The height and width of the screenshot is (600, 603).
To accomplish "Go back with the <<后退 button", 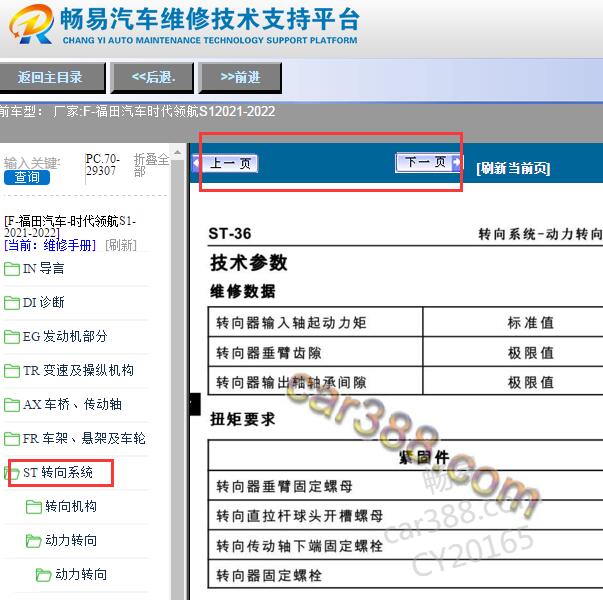I will (152, 78).
